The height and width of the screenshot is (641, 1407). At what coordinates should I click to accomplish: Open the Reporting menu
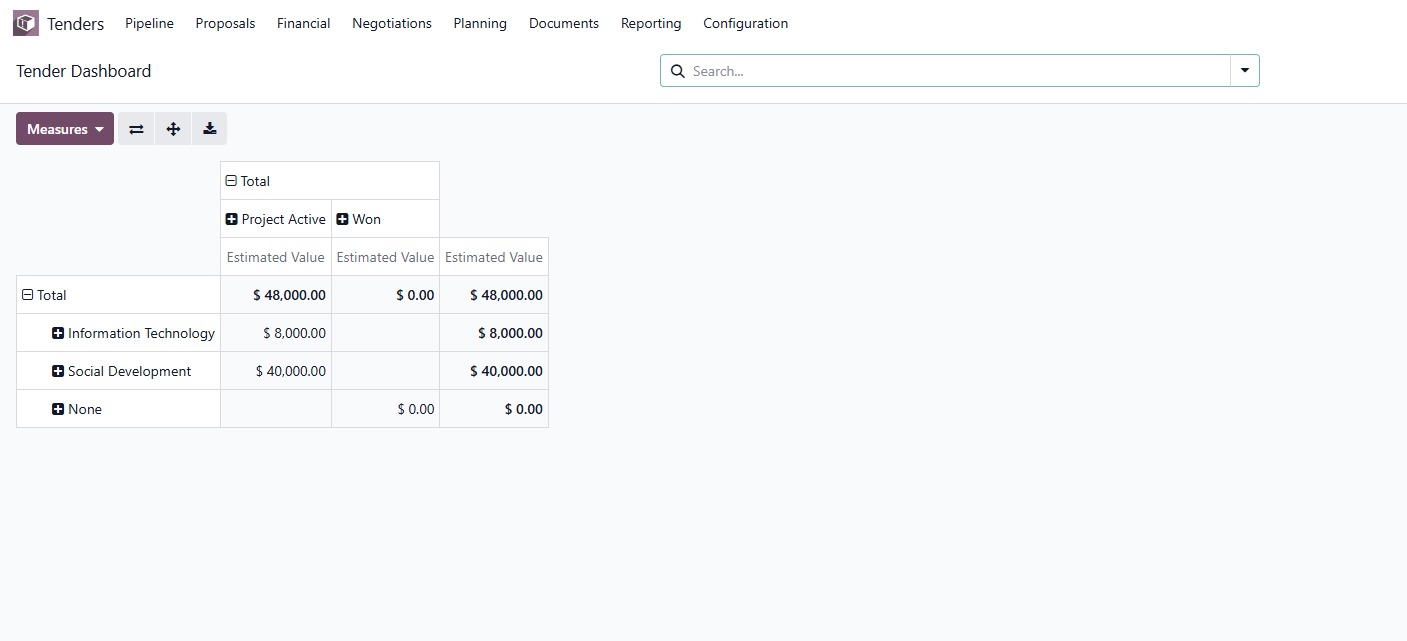tap(650, 23)
